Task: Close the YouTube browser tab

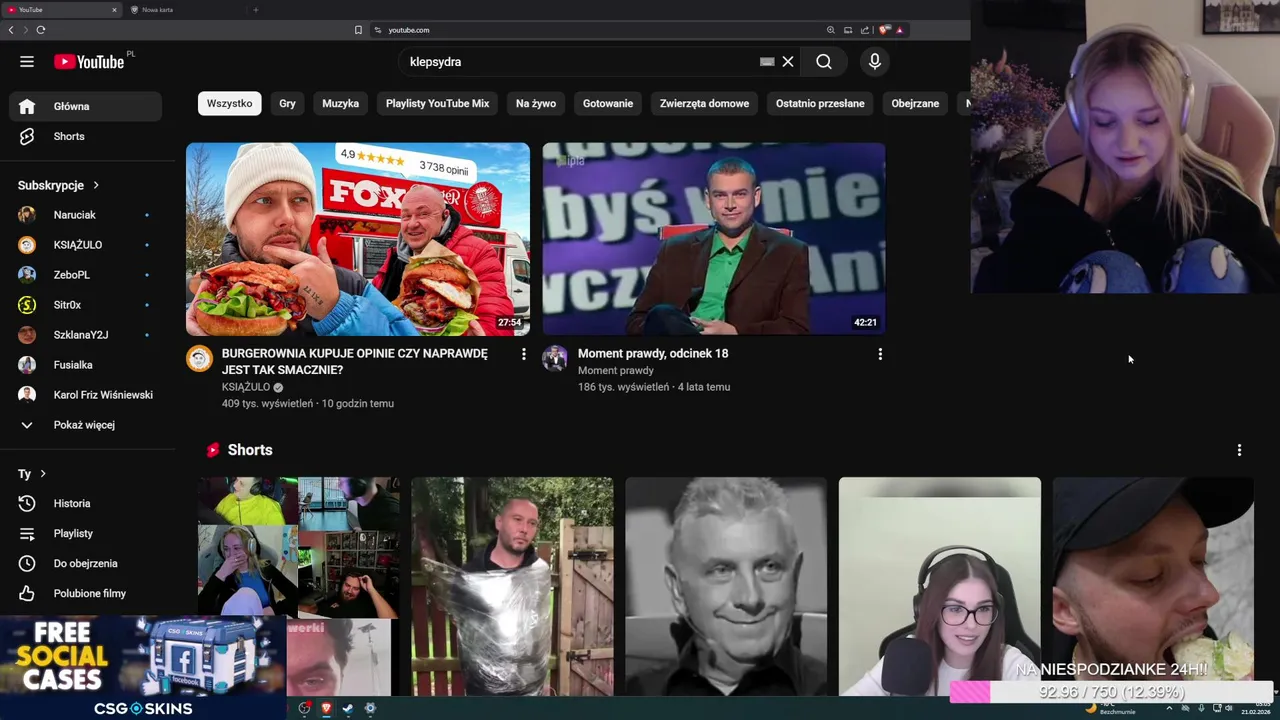Action: (114, 10)
